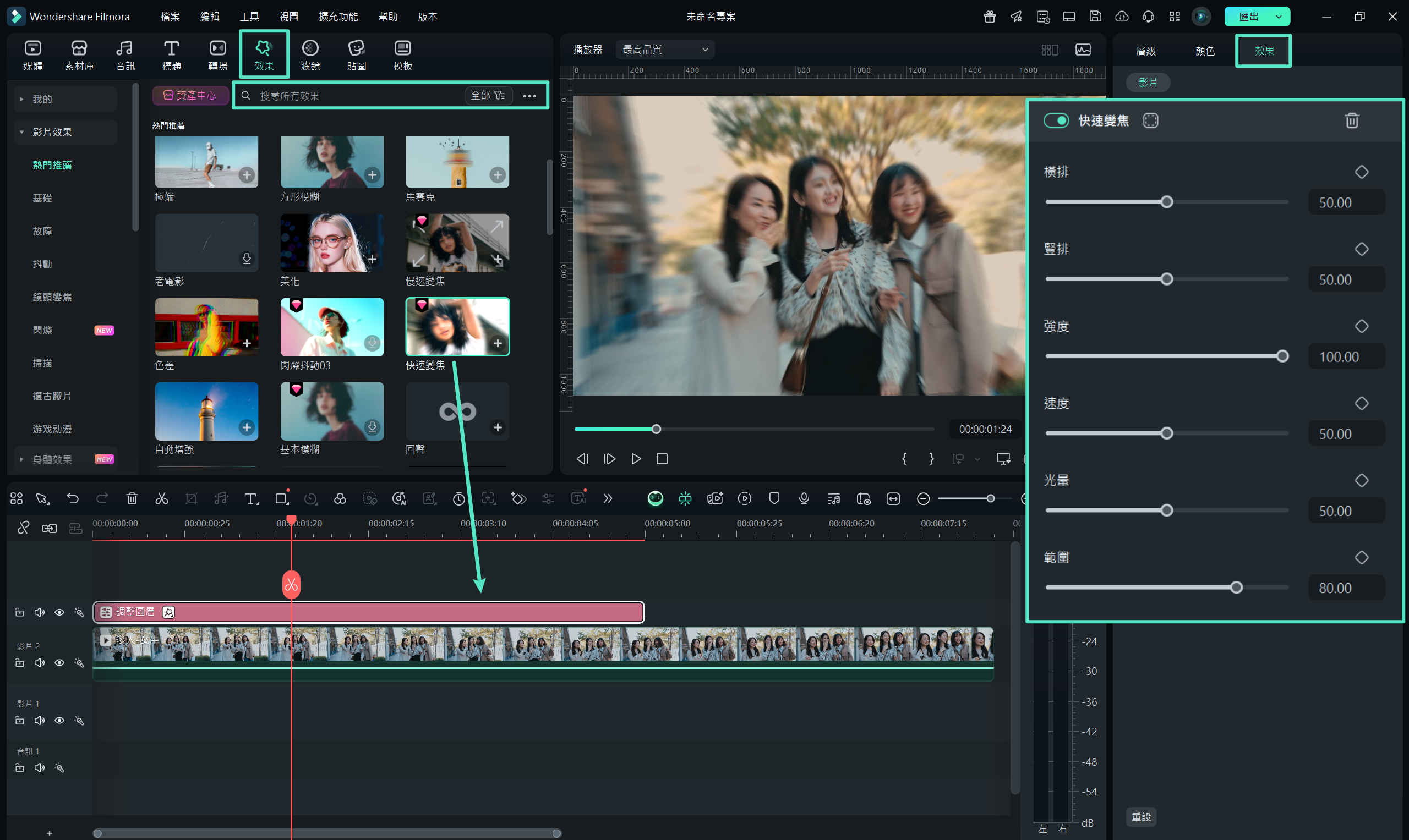
Task: Click the timeline zoom out minus icon
Action: coord(923,498)
